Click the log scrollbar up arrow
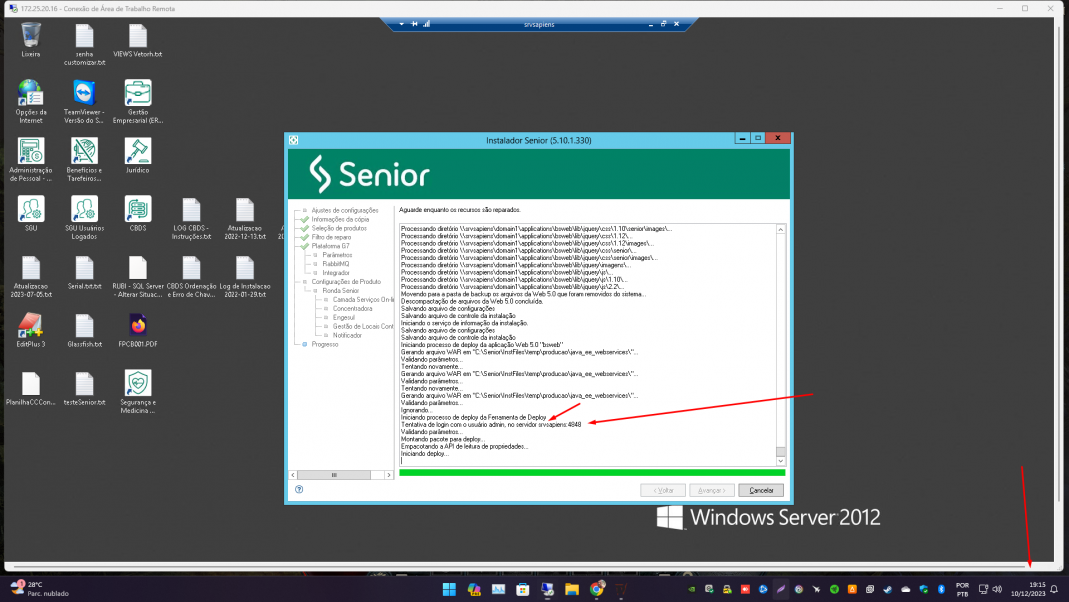 781,229
